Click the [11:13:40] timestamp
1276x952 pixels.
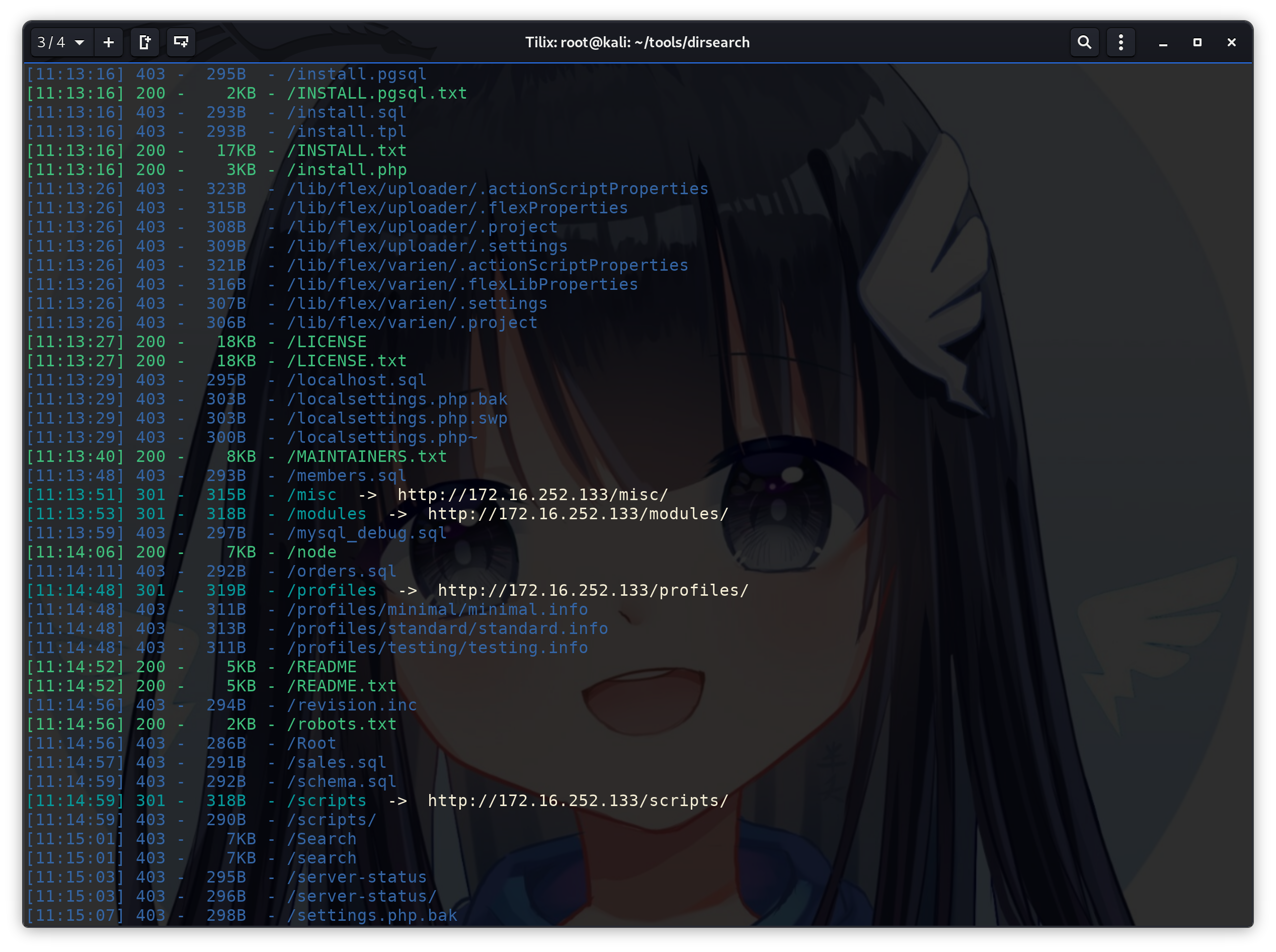coord(75,456)
